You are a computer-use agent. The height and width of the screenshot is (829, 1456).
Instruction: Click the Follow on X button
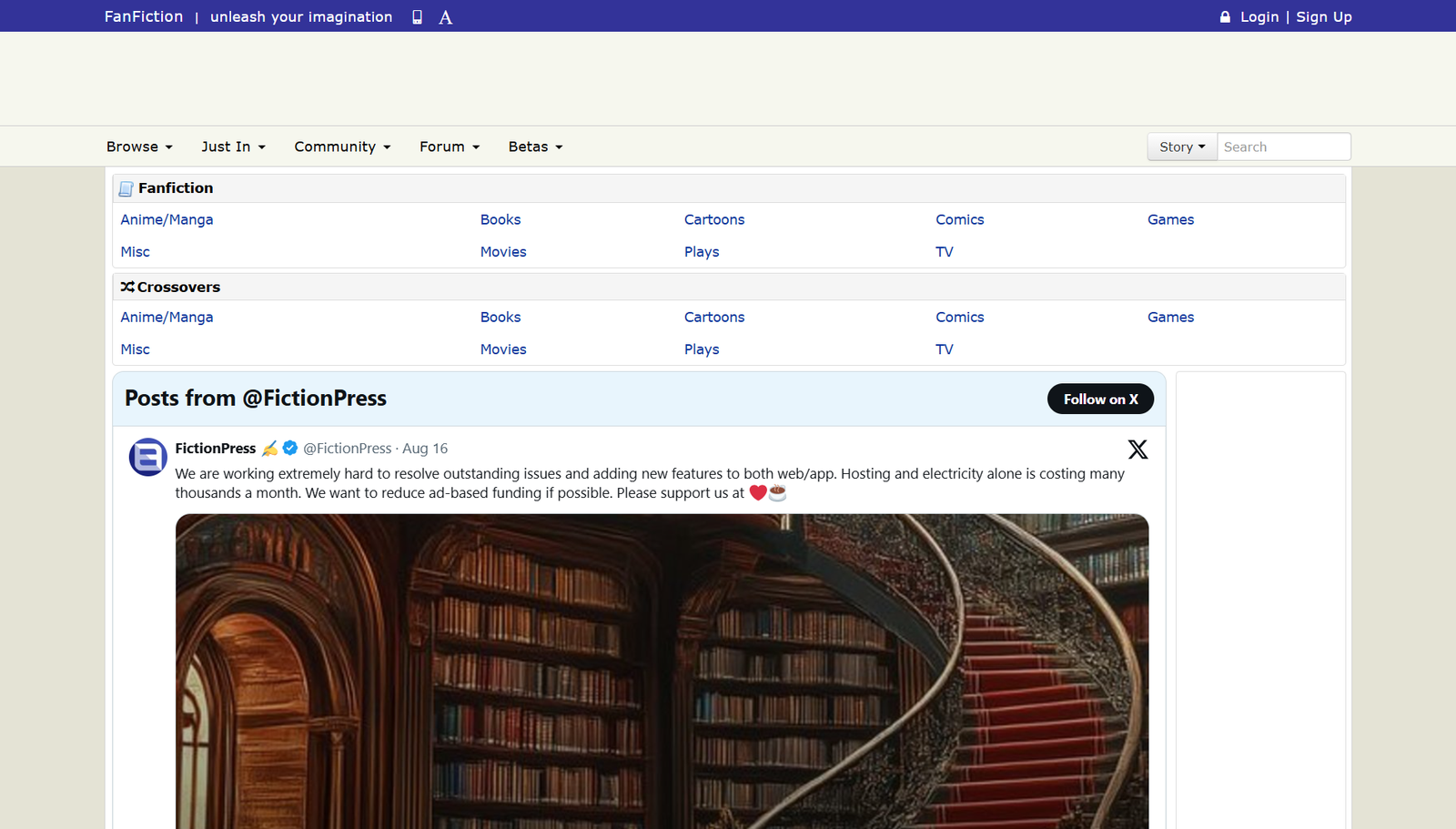pos(1100,399)
